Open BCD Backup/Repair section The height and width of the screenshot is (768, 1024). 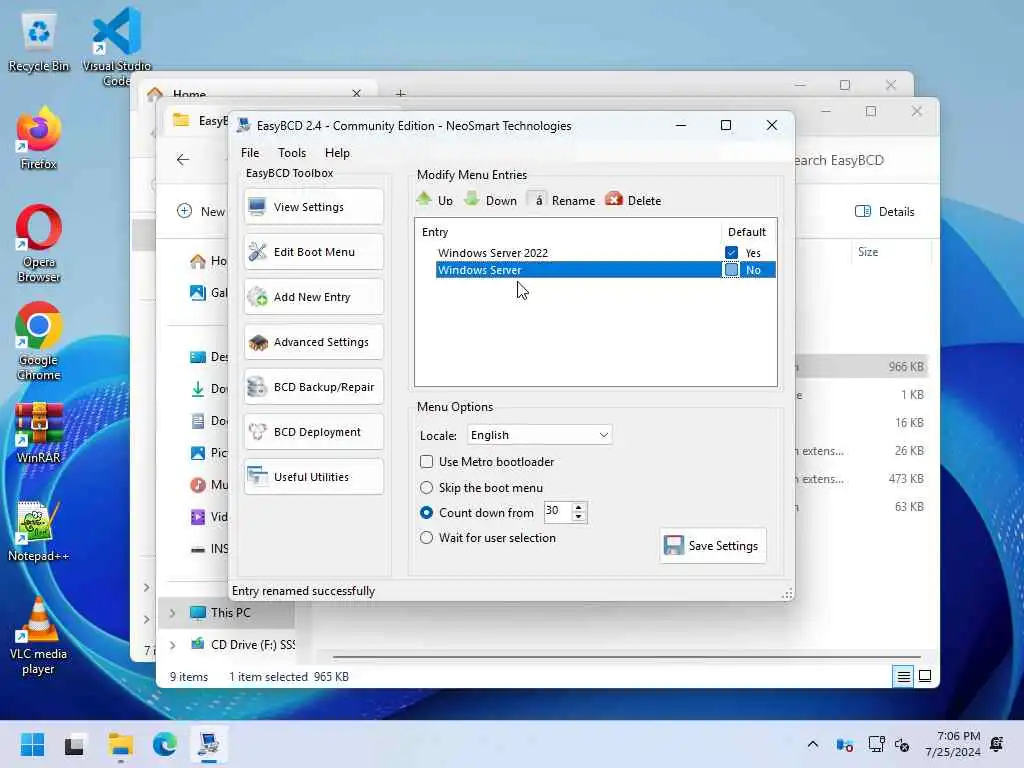click(x=313, y=387)
